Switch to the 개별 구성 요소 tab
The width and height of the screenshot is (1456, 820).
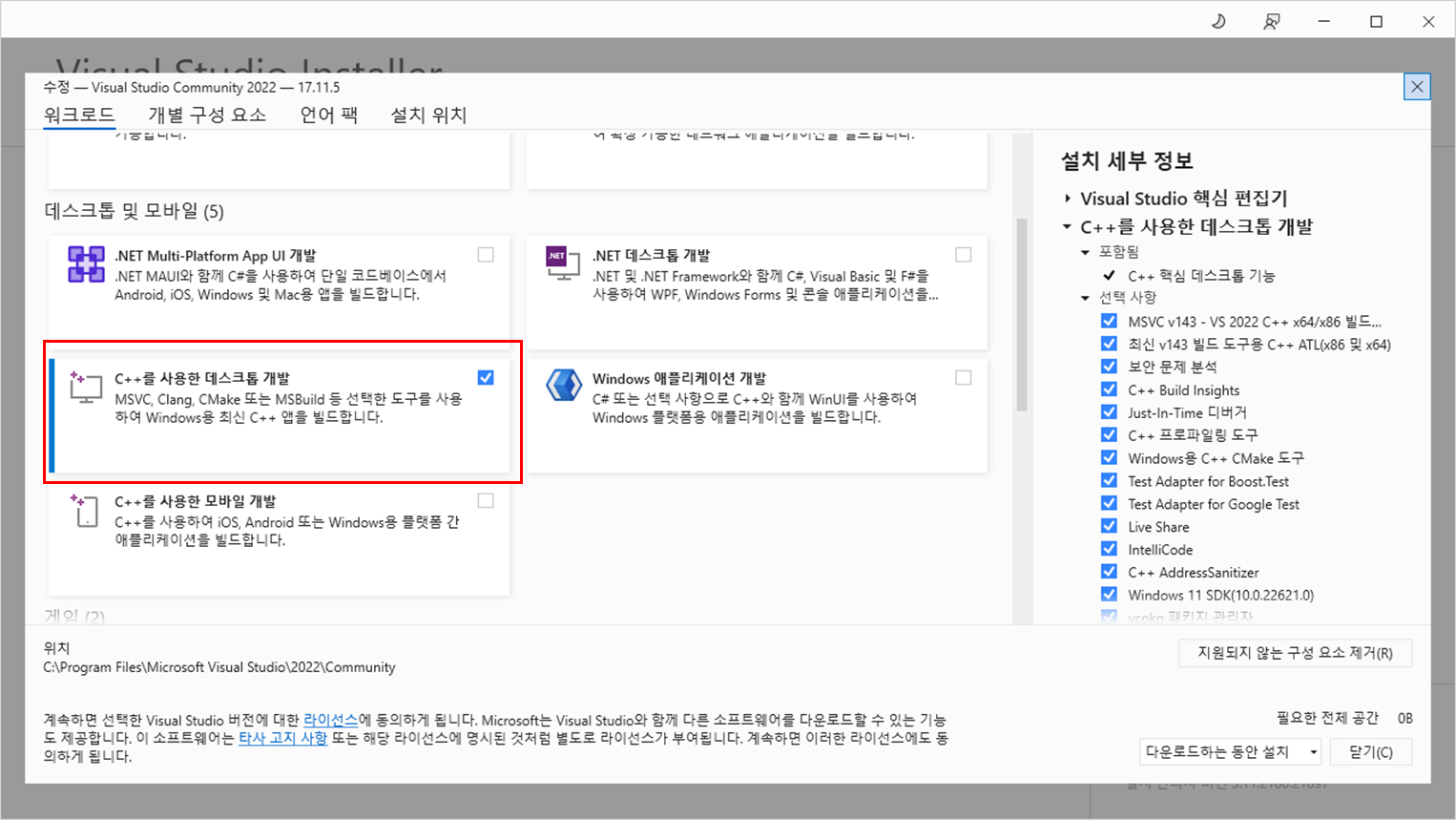click(x=207, y=115)
